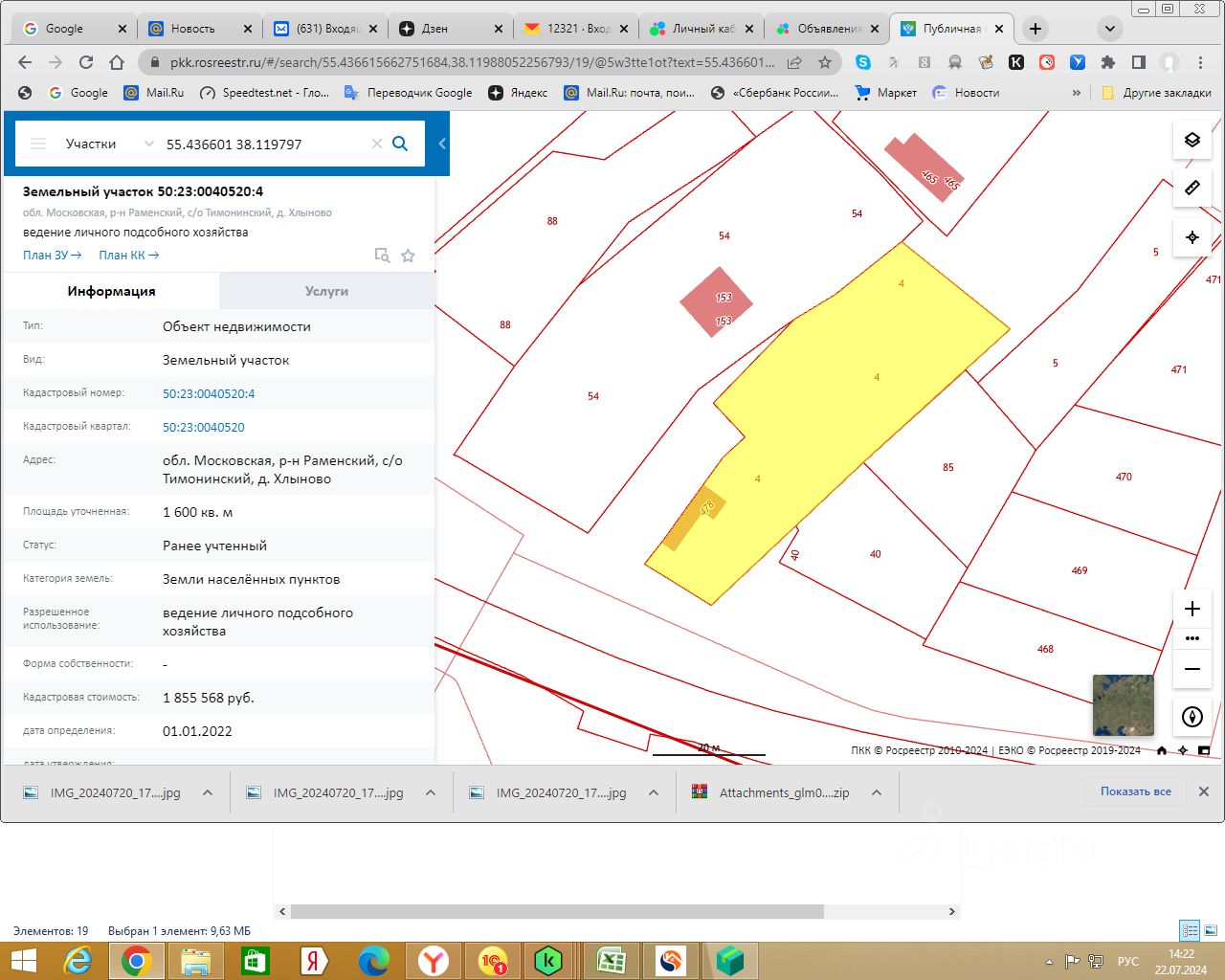Open cadastral quarter 50:23:0040520 link
The height and width of the screenshot is (980, 1225).
tap(204, 427)
